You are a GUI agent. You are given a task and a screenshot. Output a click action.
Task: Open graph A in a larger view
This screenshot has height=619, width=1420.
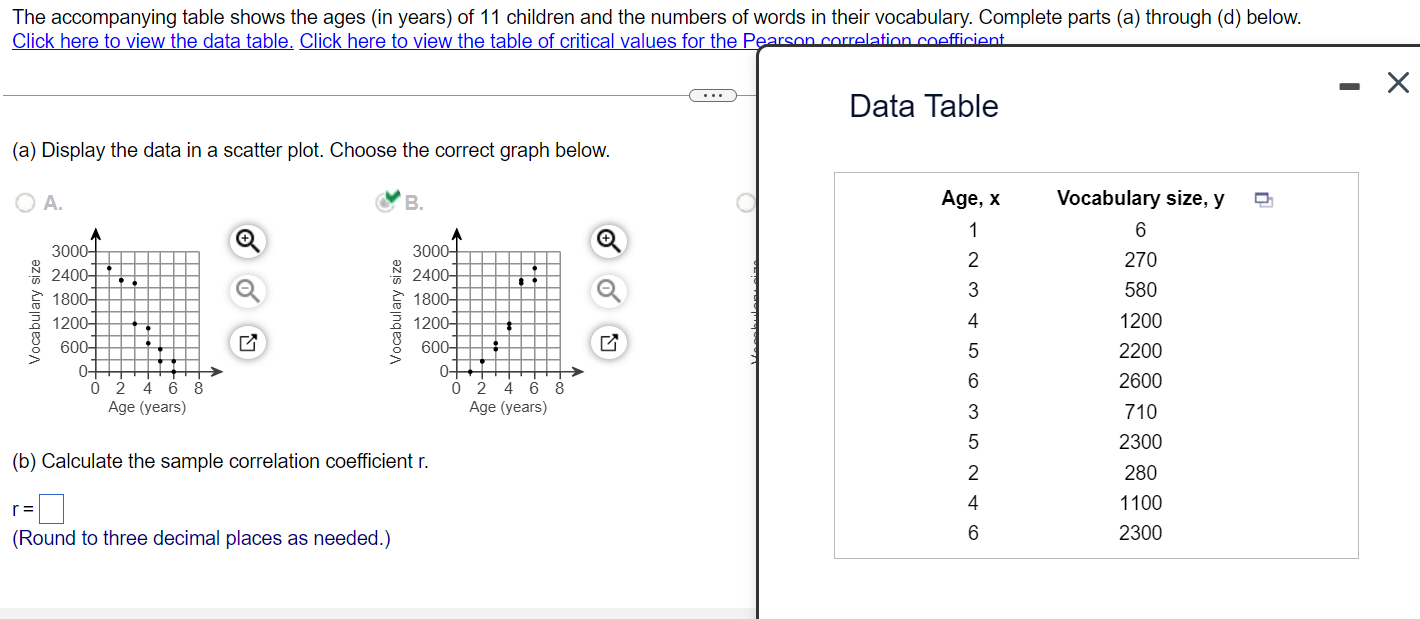click(x=247, y=342)
